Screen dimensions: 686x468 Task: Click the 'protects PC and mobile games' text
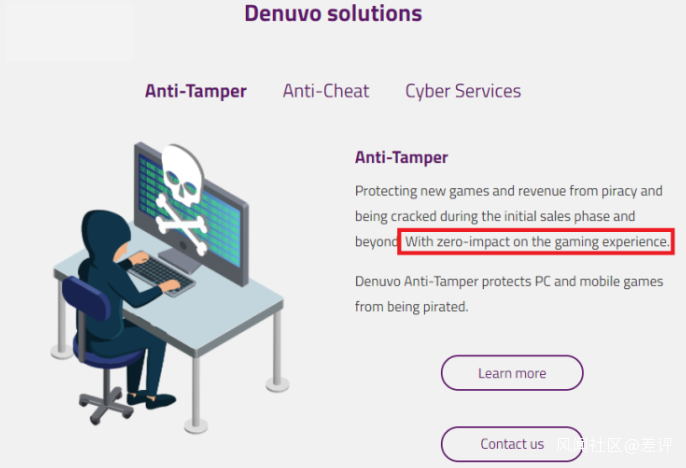pos(572,281)
